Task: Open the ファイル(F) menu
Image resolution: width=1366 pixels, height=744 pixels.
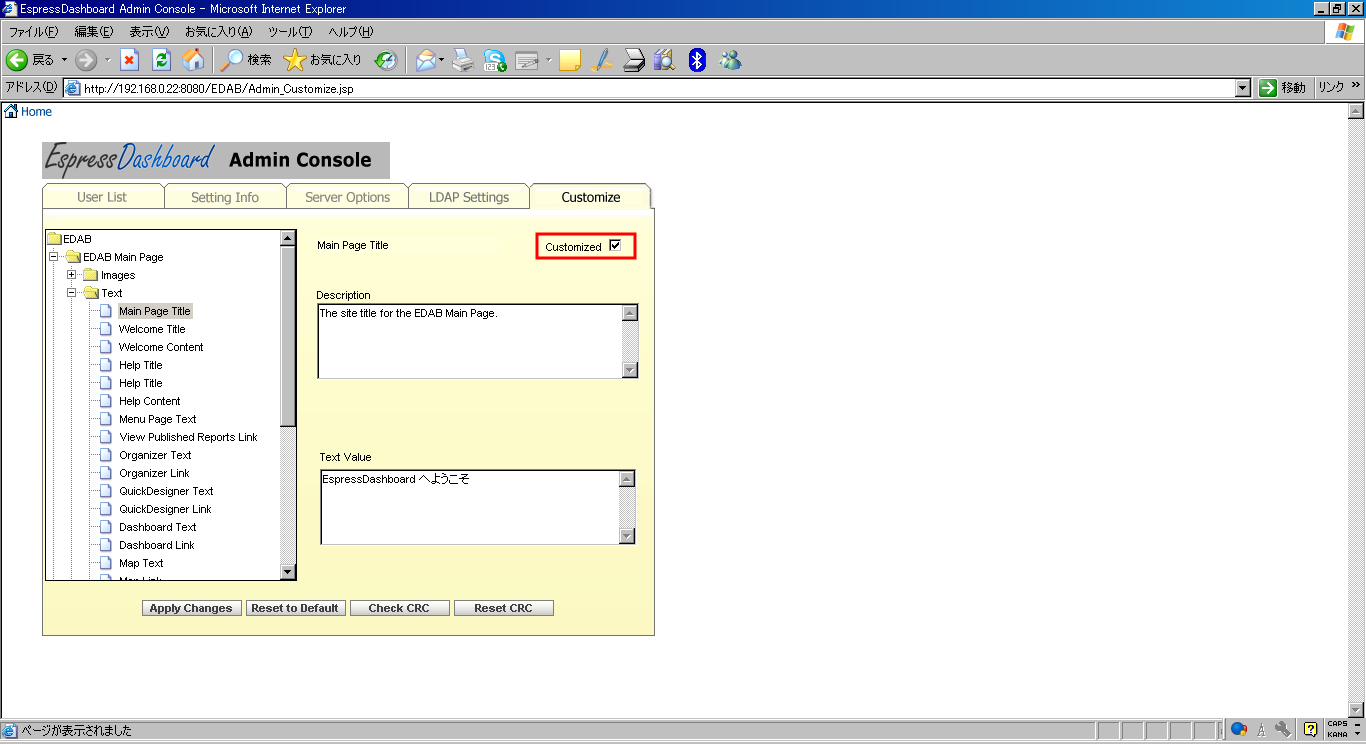Action: pos(34,32)
